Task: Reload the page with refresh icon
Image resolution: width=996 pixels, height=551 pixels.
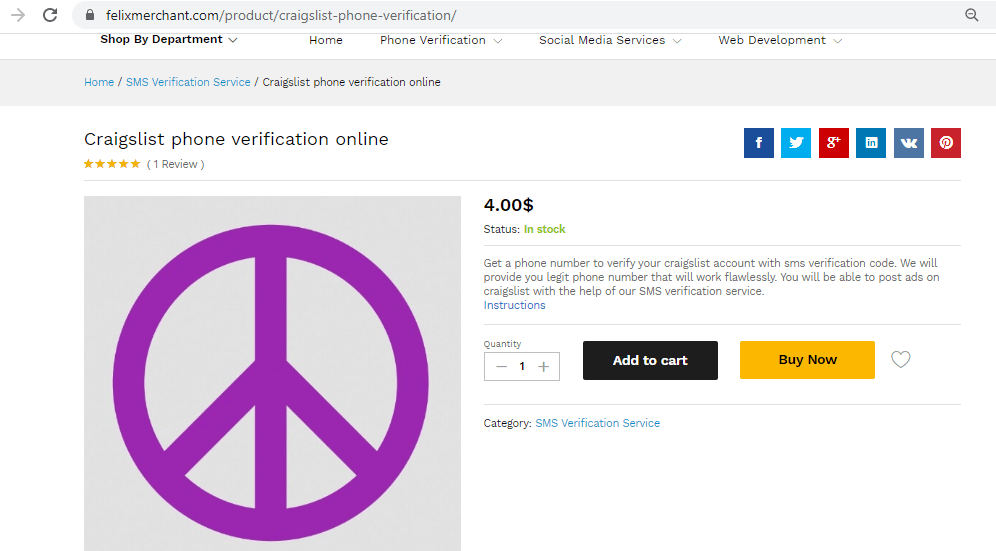Action: coord(50,15)
